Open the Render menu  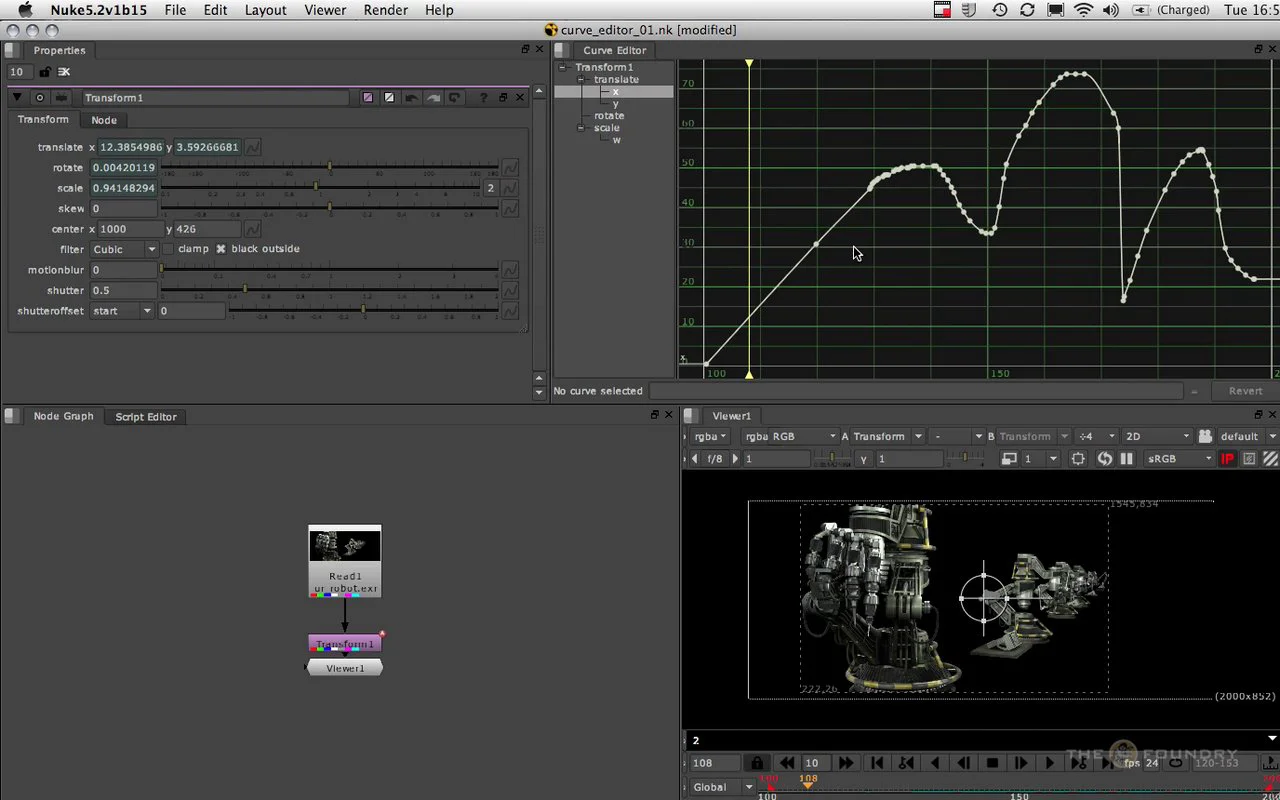(x=385, y=10)
